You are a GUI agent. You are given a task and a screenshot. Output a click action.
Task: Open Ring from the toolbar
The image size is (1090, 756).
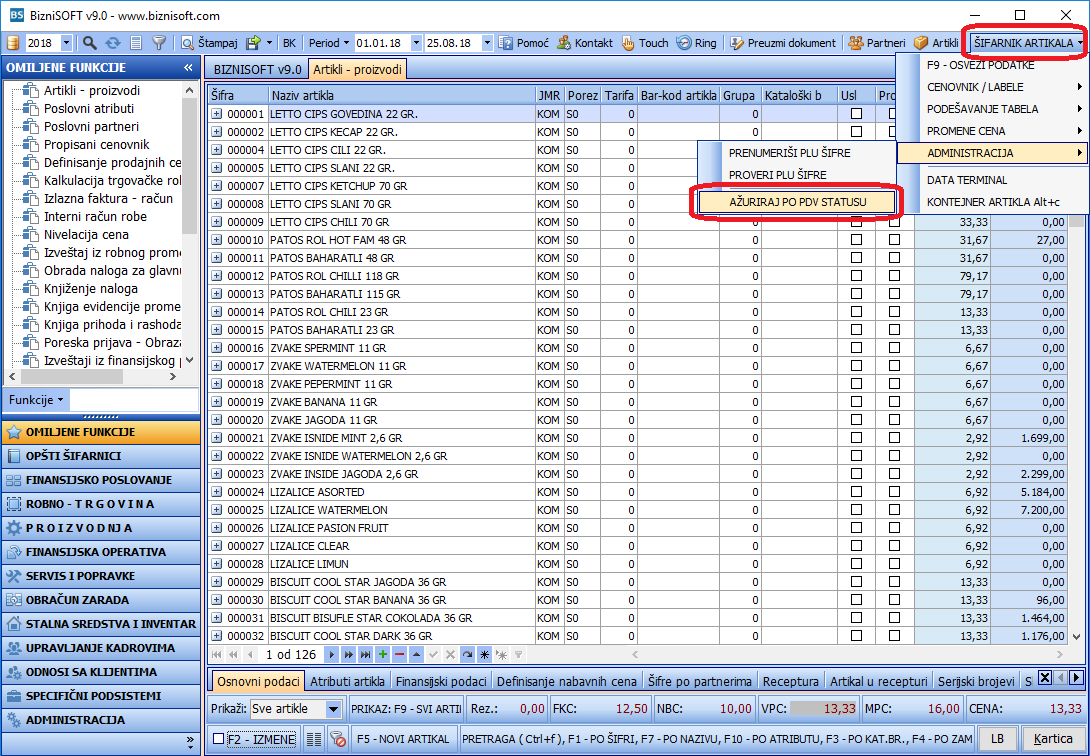click(697, 43)
